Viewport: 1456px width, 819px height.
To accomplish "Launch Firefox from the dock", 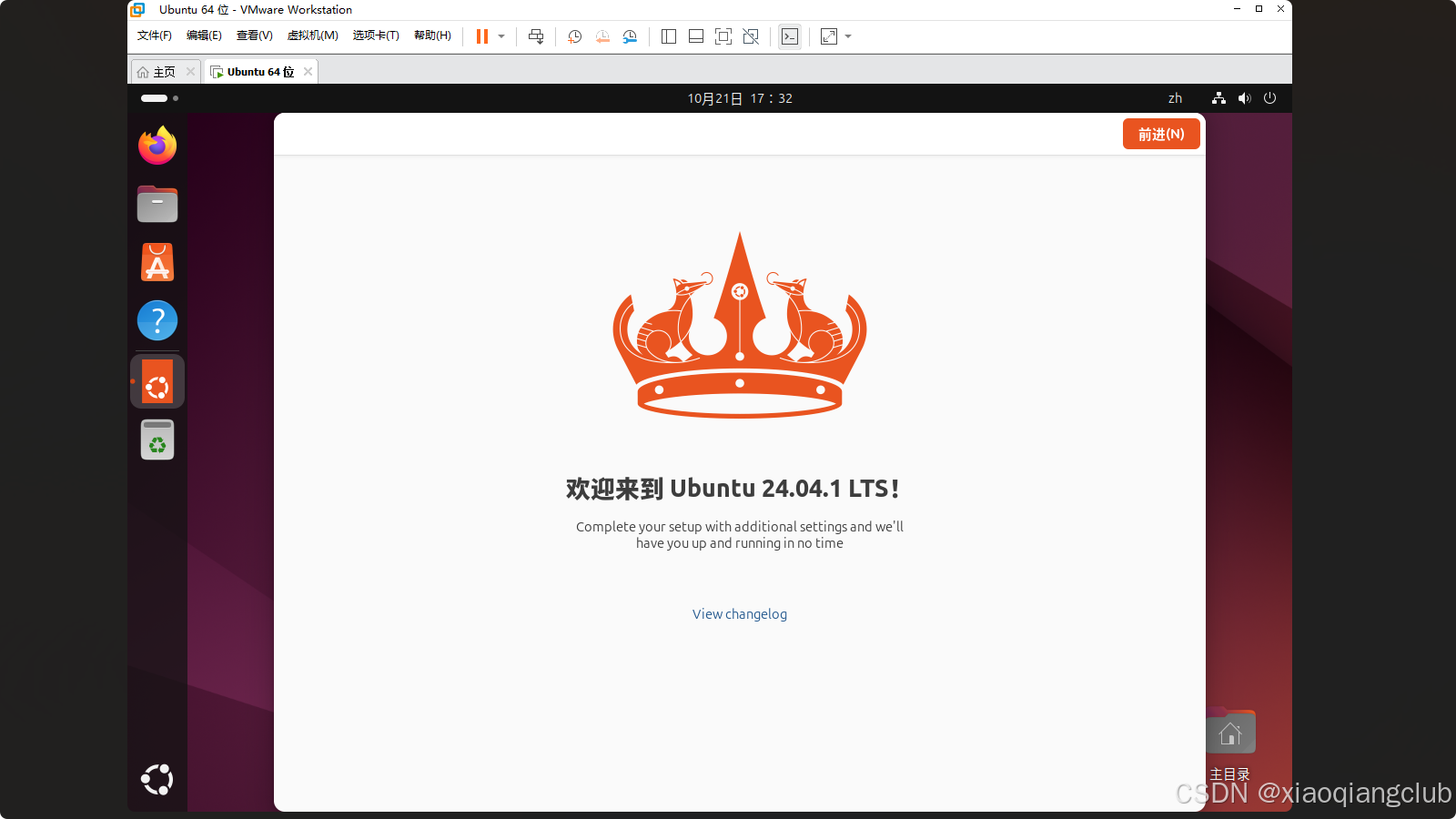I will click(x=157, y=146).
